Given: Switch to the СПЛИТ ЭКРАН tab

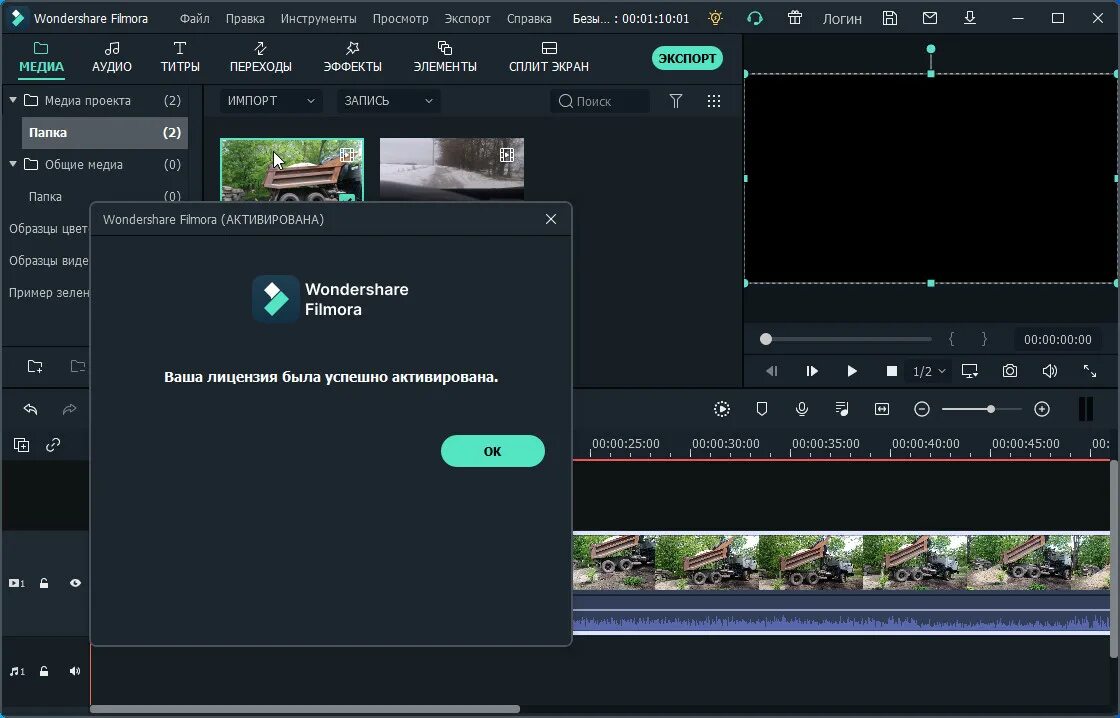Looking at the screenshot, I should point(549,58).
